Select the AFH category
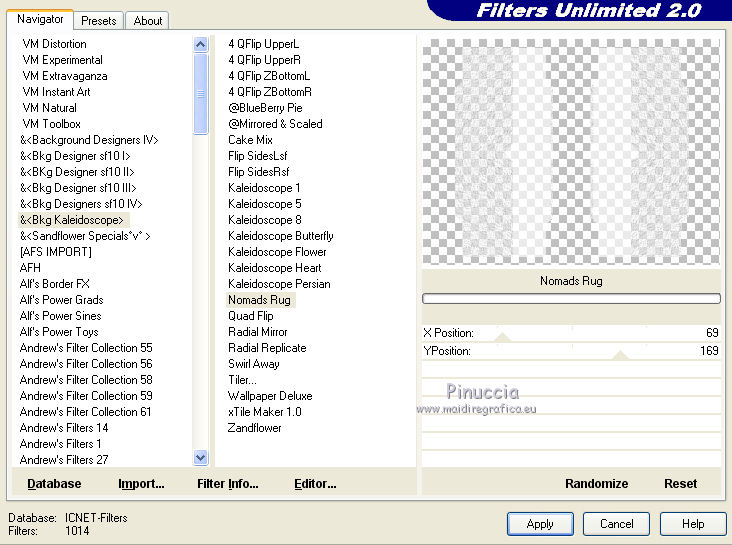Viewport: 732px width, 545px height. click(30, 268)
